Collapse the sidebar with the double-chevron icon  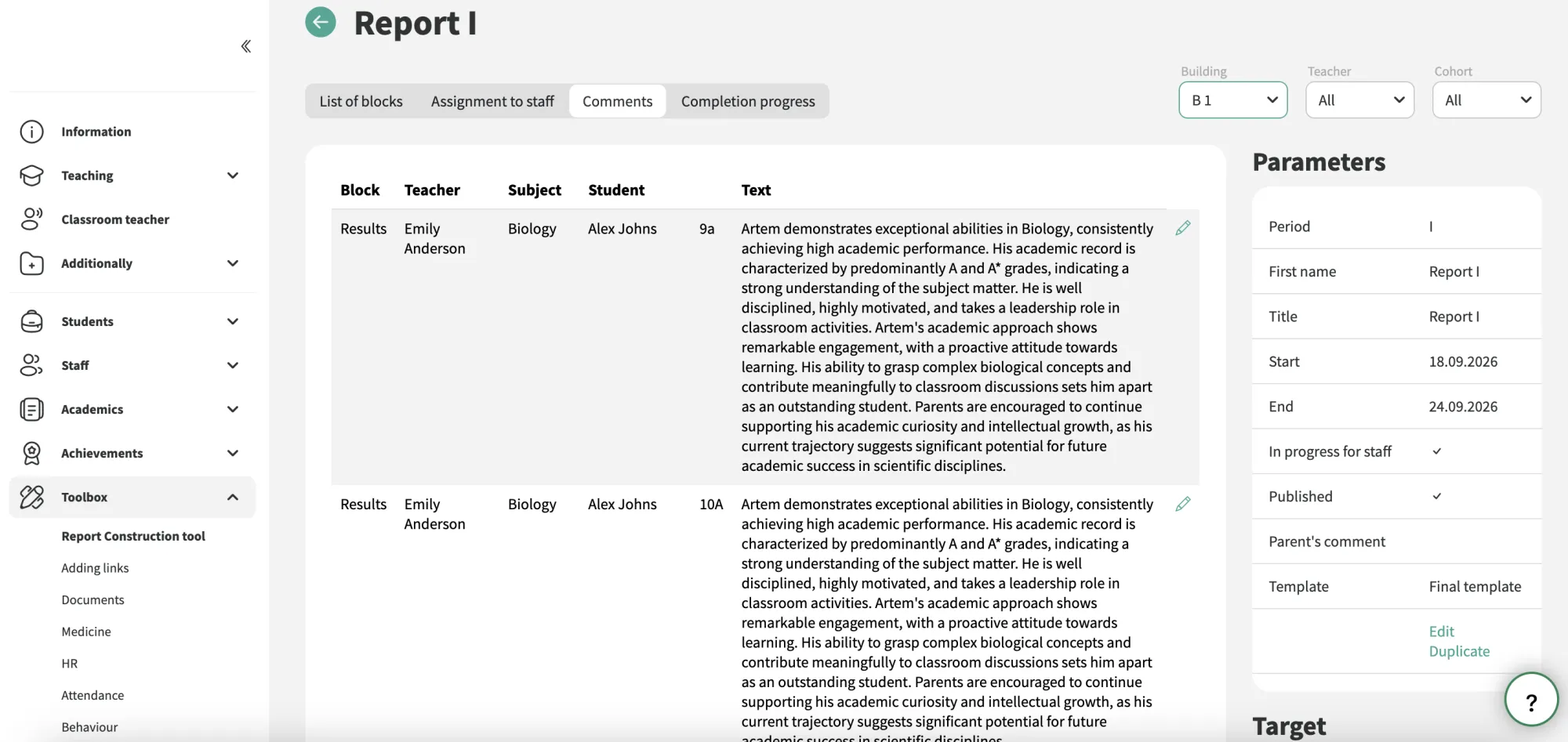tap(246, 46)
